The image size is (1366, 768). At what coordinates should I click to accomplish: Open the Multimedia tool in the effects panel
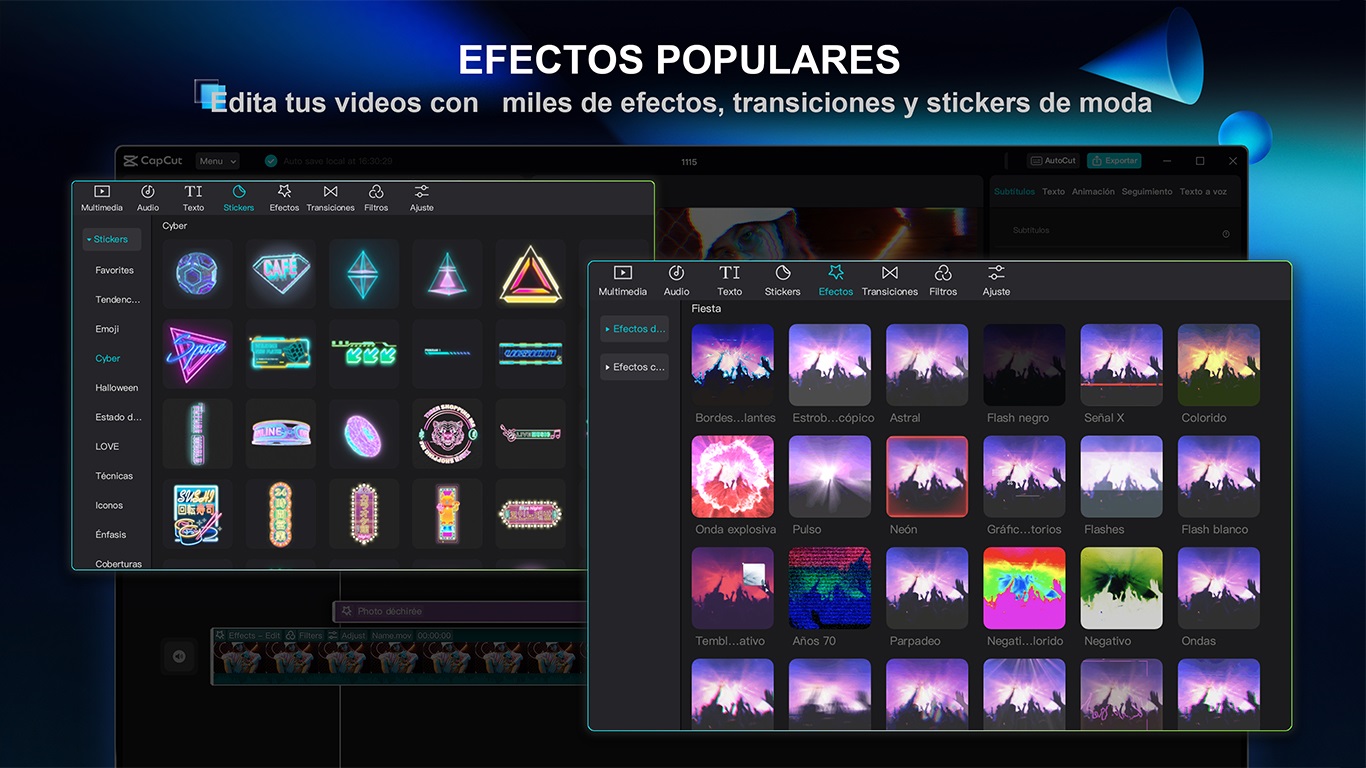[622, 279]
